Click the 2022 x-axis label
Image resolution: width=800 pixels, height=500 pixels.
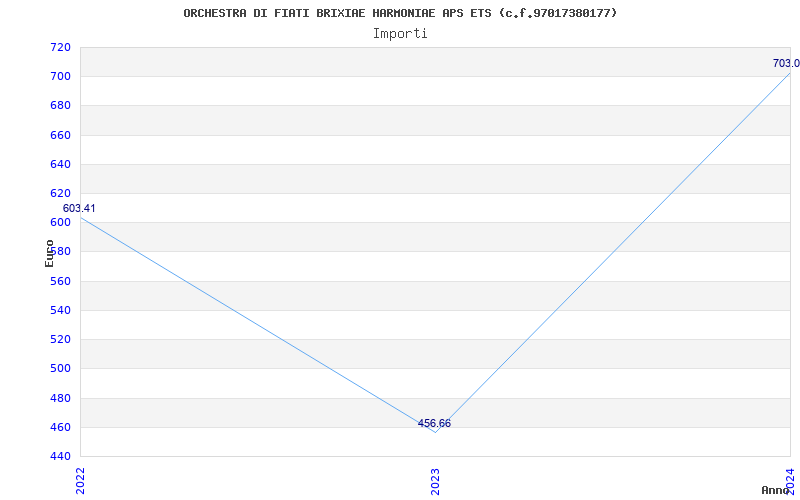(x=80, y=480)
